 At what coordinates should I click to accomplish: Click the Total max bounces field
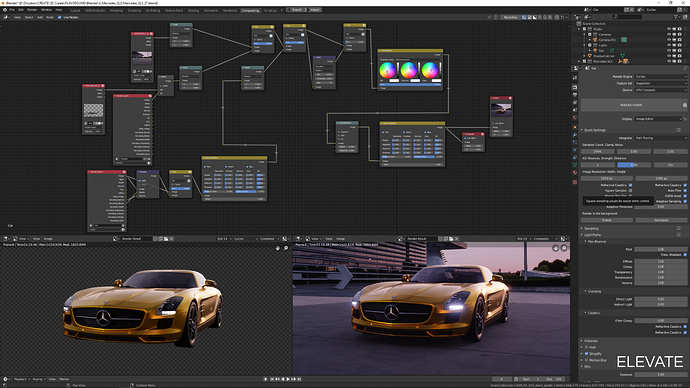pyautogui.click(x=660, y=249)
